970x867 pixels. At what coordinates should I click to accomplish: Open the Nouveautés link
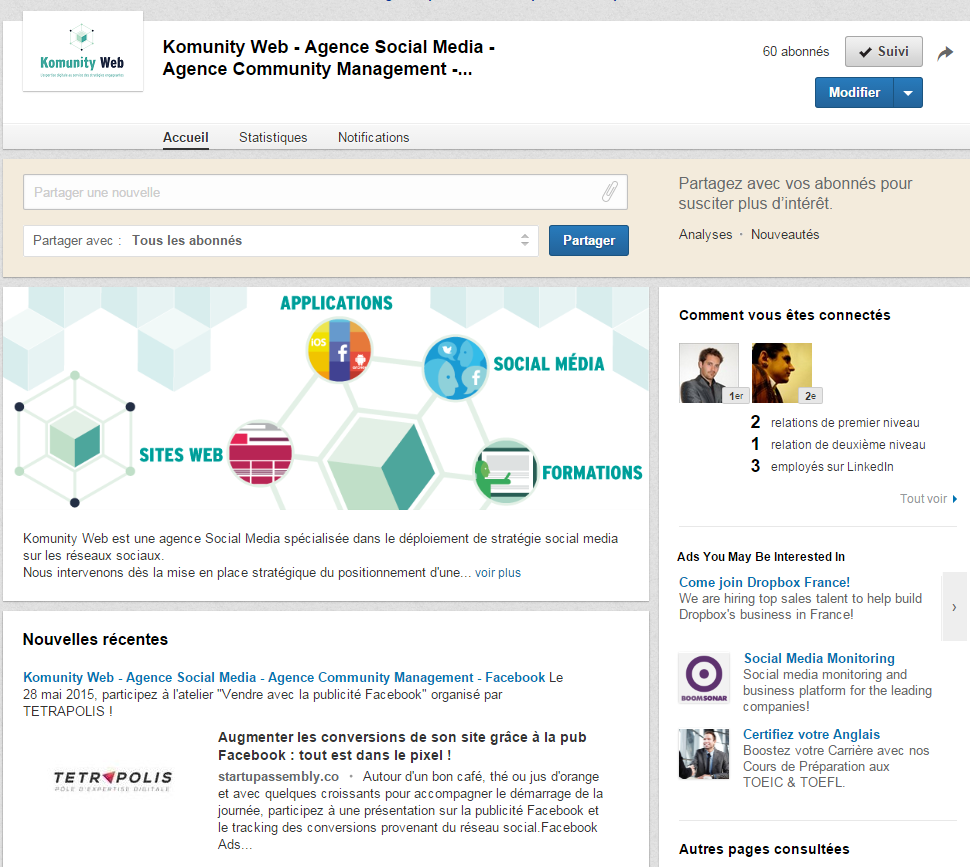point(785,234)
